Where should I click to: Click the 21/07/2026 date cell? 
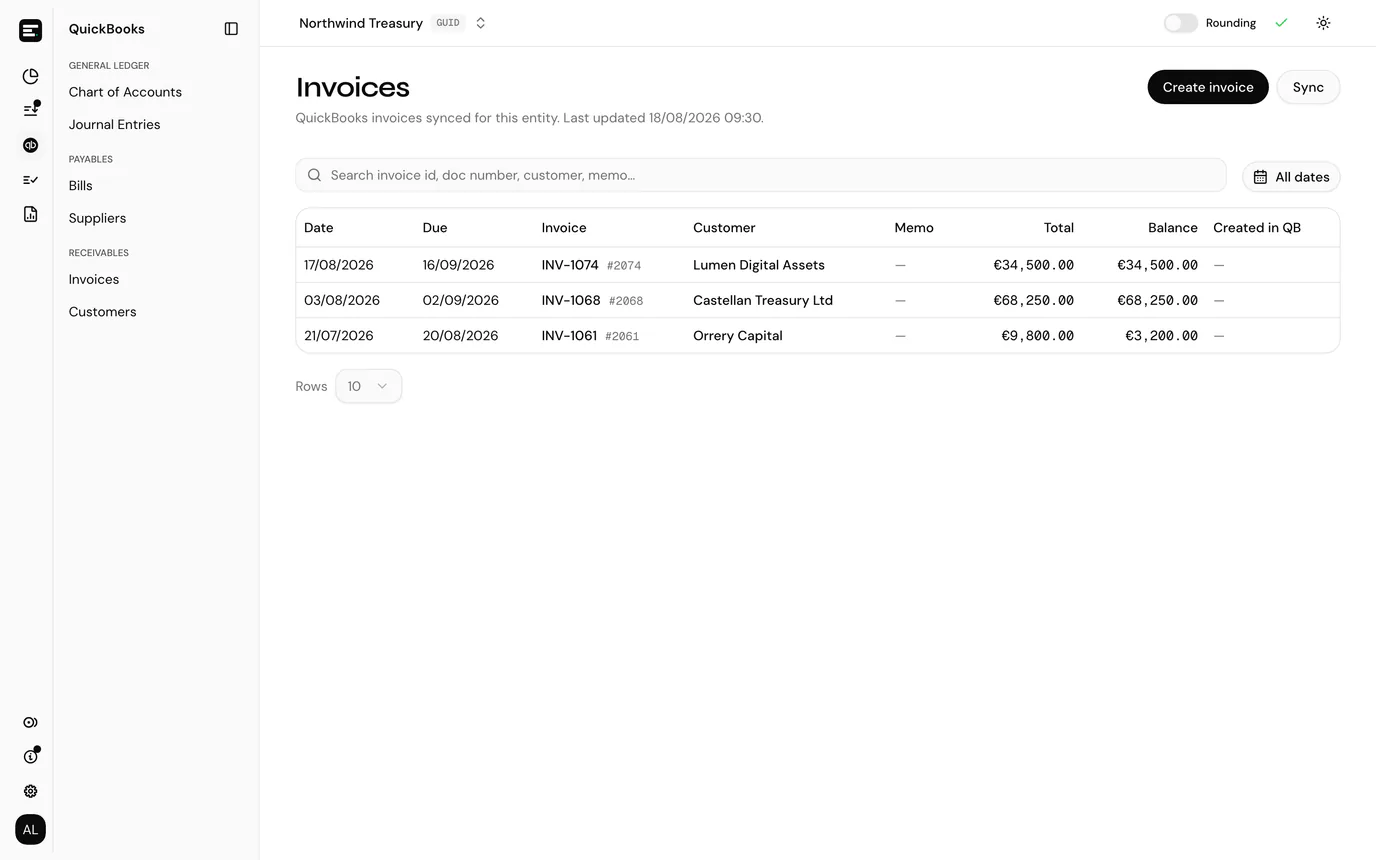(x=339, y=336)
